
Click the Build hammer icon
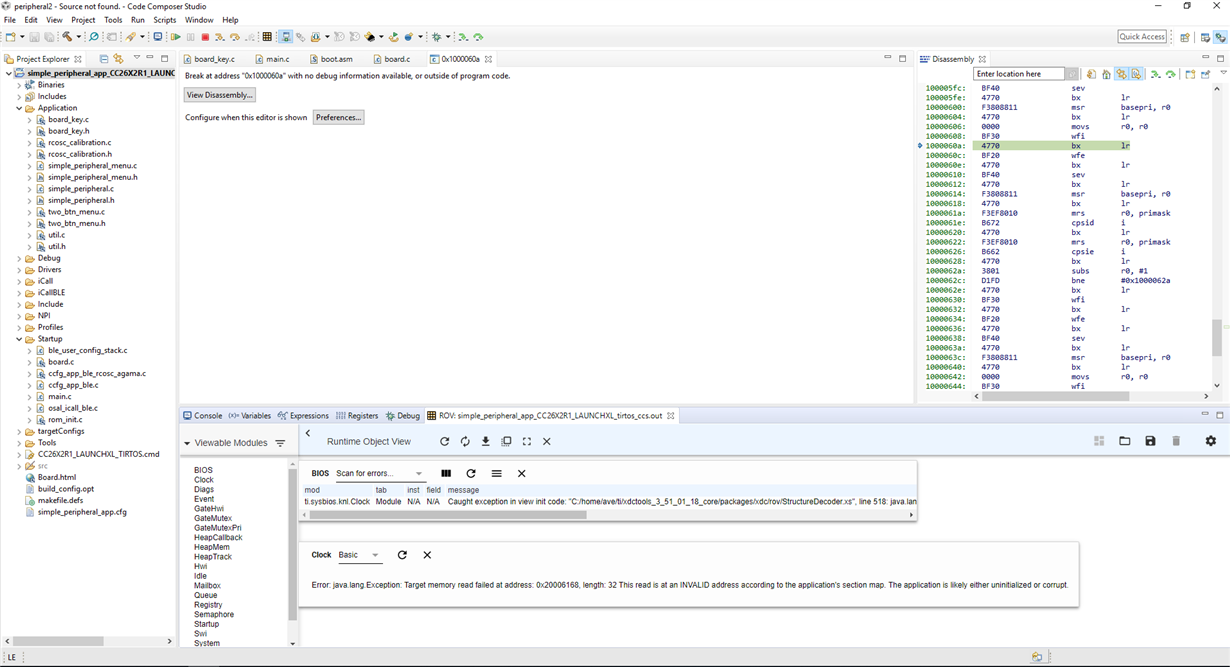coord(66,37)
